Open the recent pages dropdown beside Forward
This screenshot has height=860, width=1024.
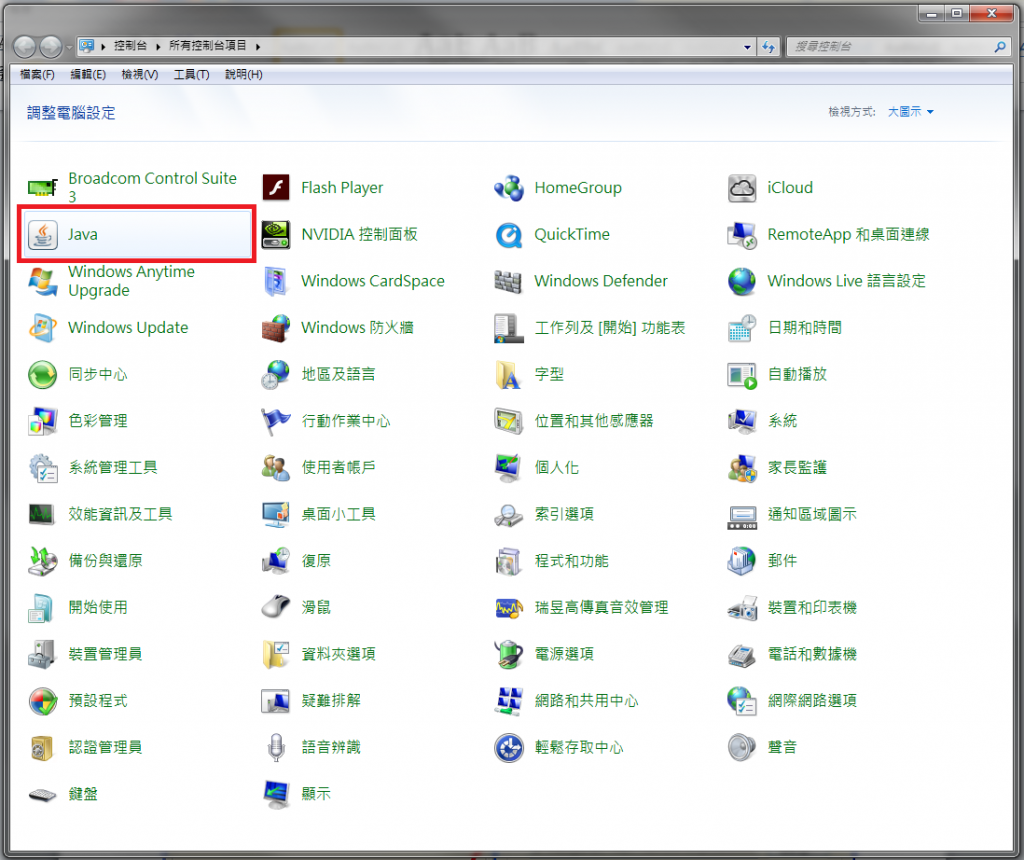(x=69, y=47)
